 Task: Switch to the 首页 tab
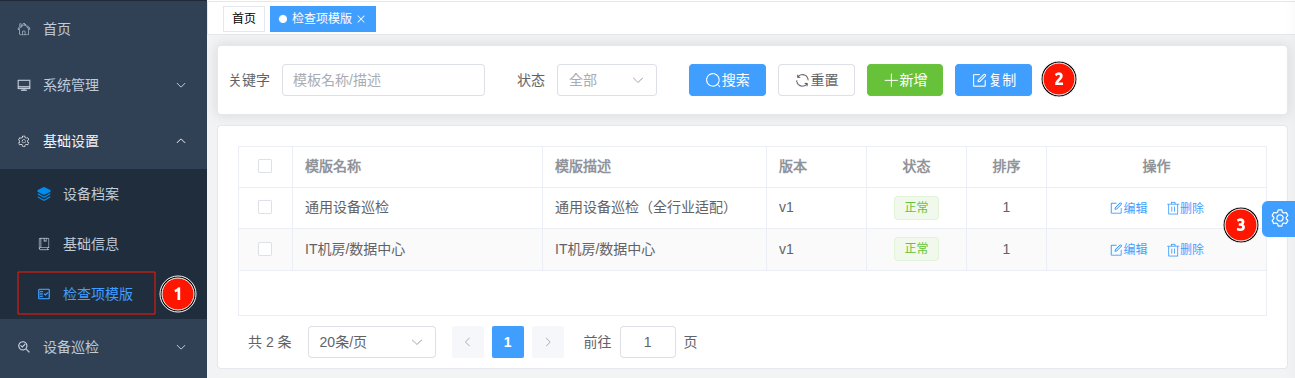click(x=244, y=18)
